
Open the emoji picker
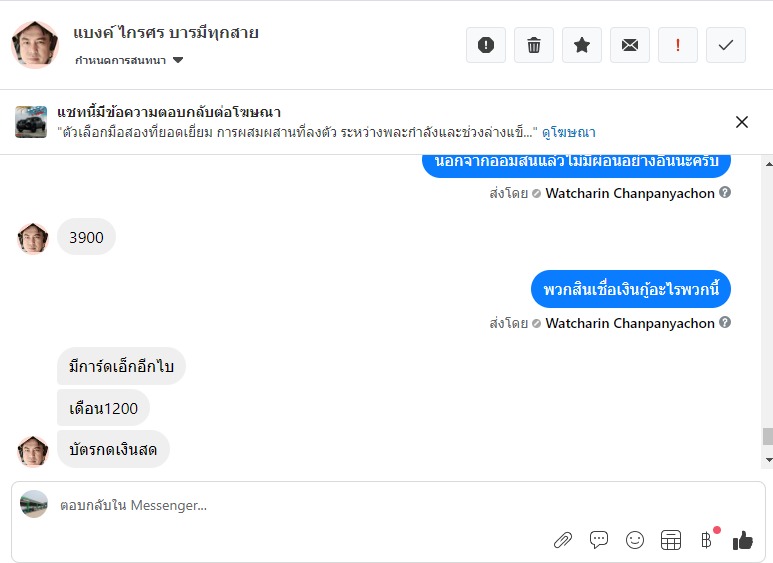pos(635,540)
